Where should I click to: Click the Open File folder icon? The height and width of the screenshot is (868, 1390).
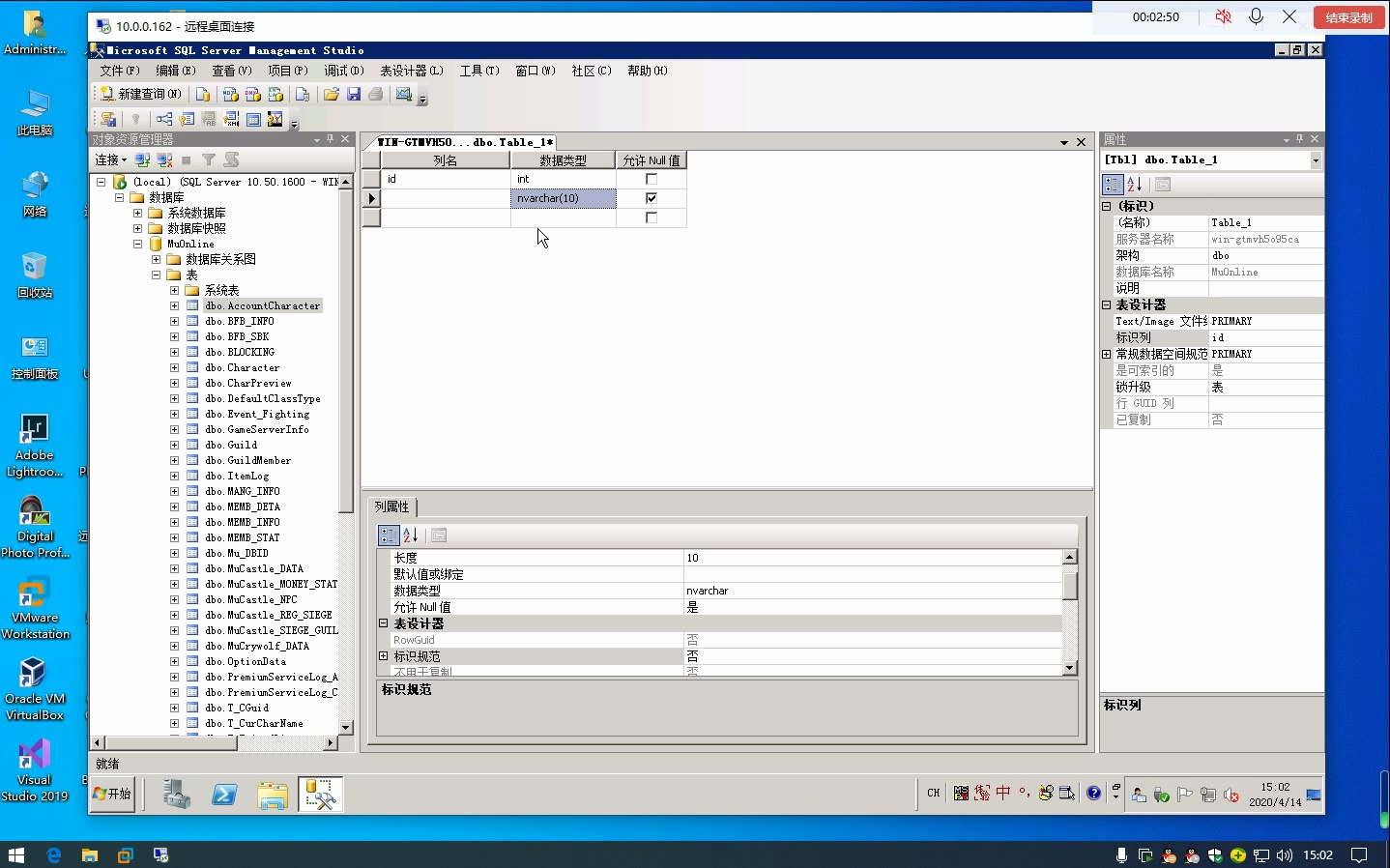[332, 94]
